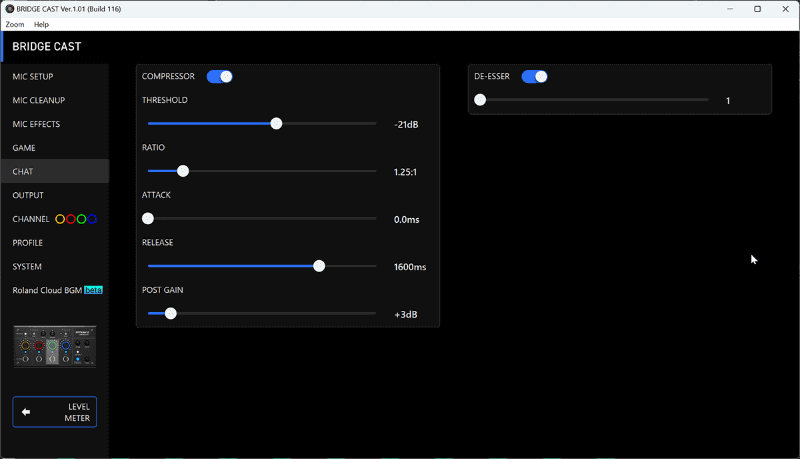Screen dimensions: 800x459
Task: Switch to MIC CLEANUP section
Action: [x=55, y=100]
